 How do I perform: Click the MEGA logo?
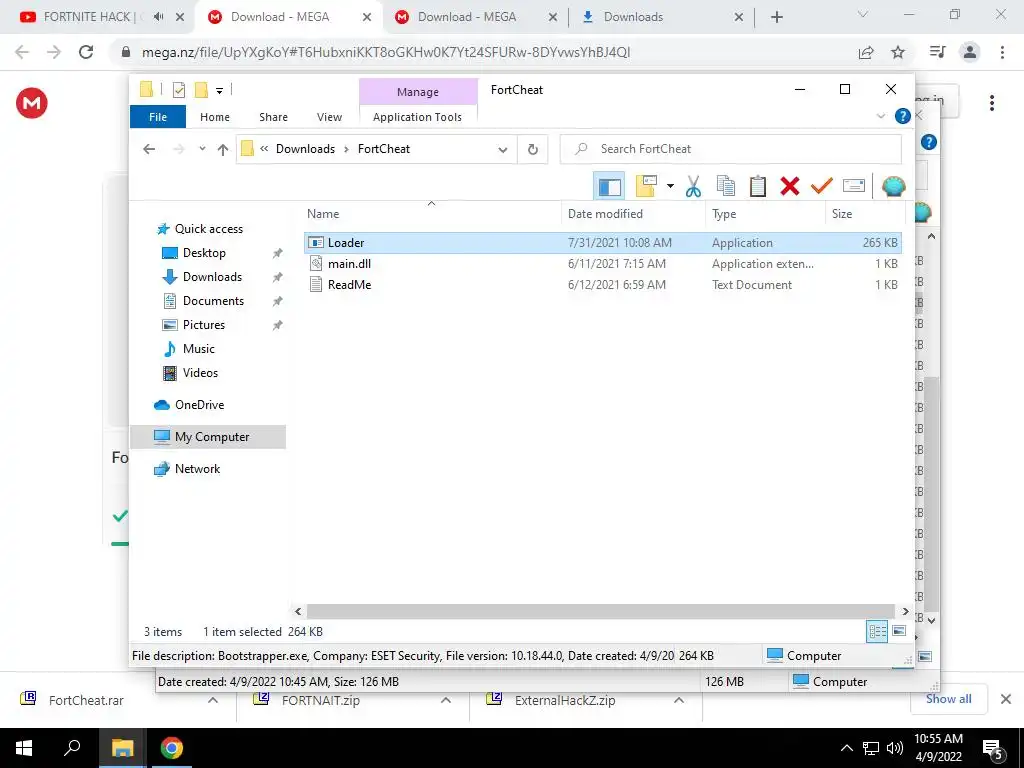(x=32, y=103)
